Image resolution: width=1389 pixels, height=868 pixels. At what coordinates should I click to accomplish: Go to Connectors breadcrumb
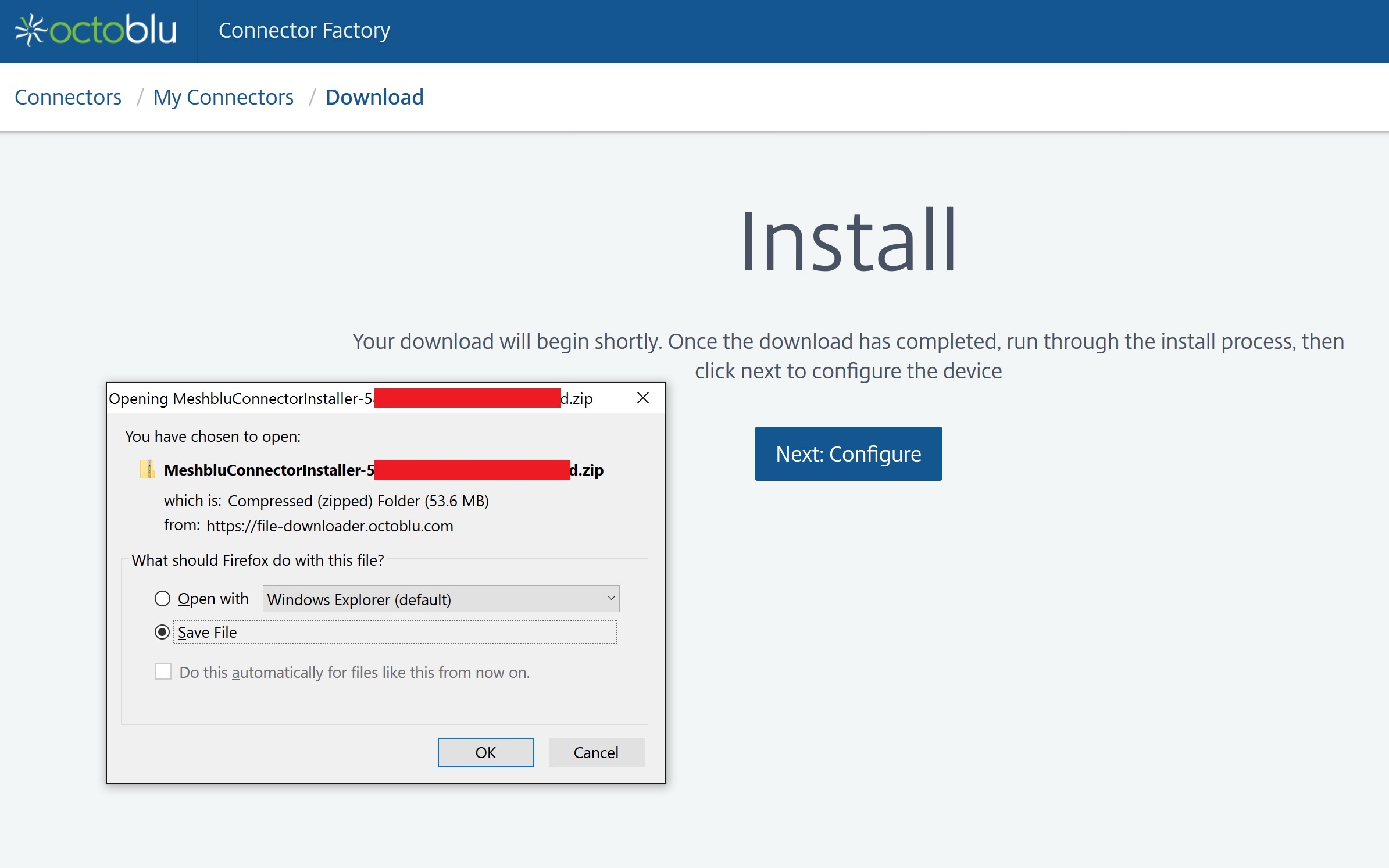tap(68, 97)
